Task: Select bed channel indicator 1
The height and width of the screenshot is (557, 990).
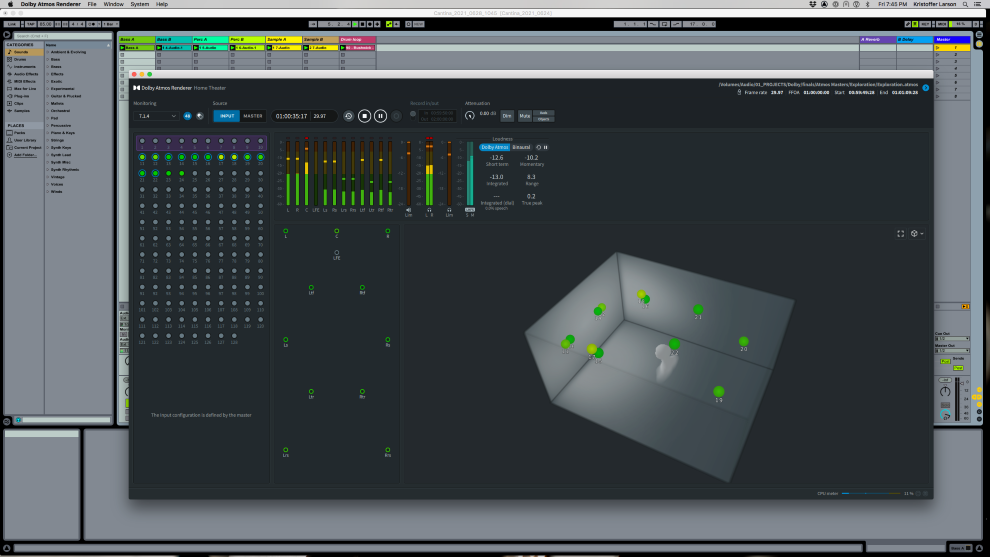Action: pyautogui.click(x=142, y=141)
